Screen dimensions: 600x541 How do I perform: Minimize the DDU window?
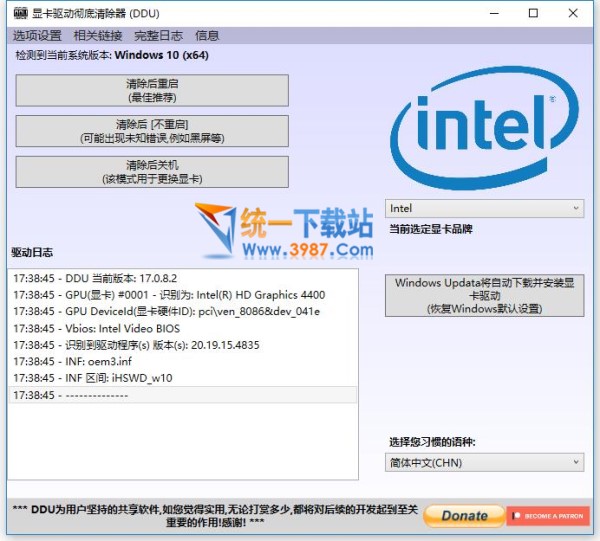(x=494, y=13)
